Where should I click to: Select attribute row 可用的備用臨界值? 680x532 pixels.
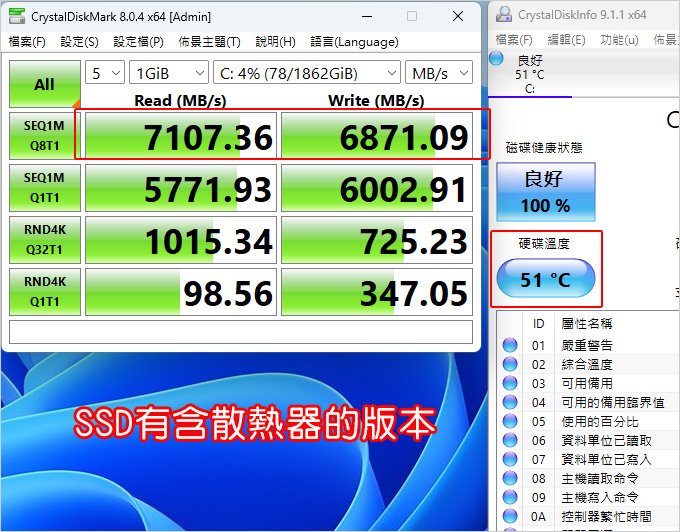point(588,402)
